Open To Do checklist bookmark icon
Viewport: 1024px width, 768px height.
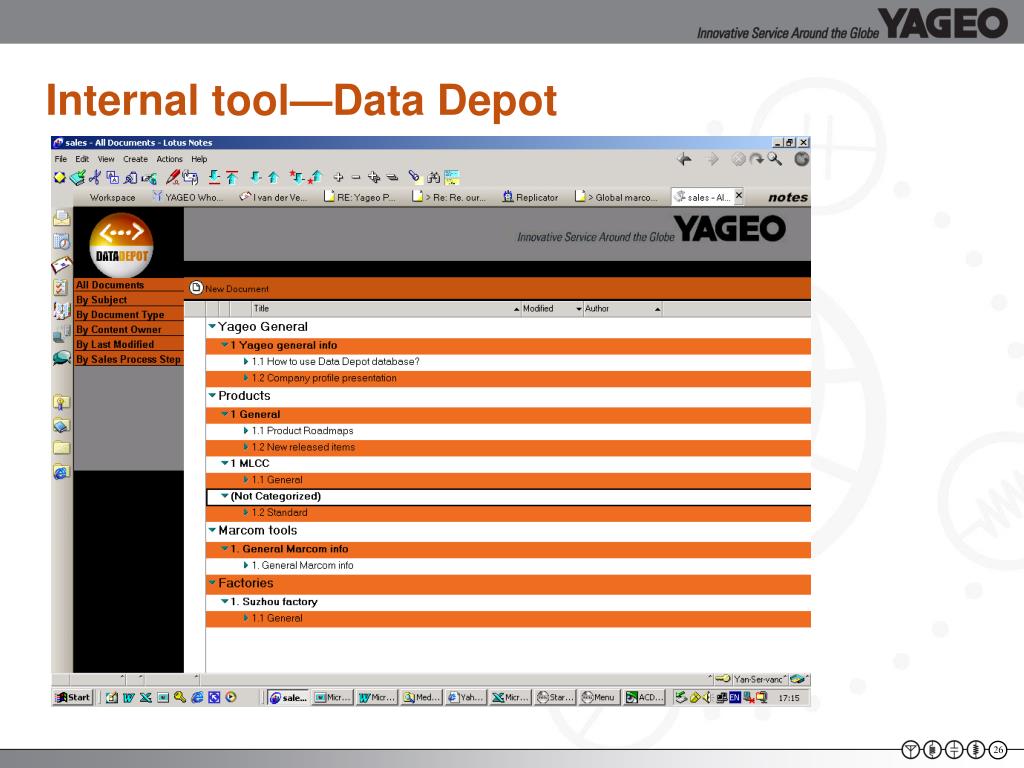(x=61, y=287)
